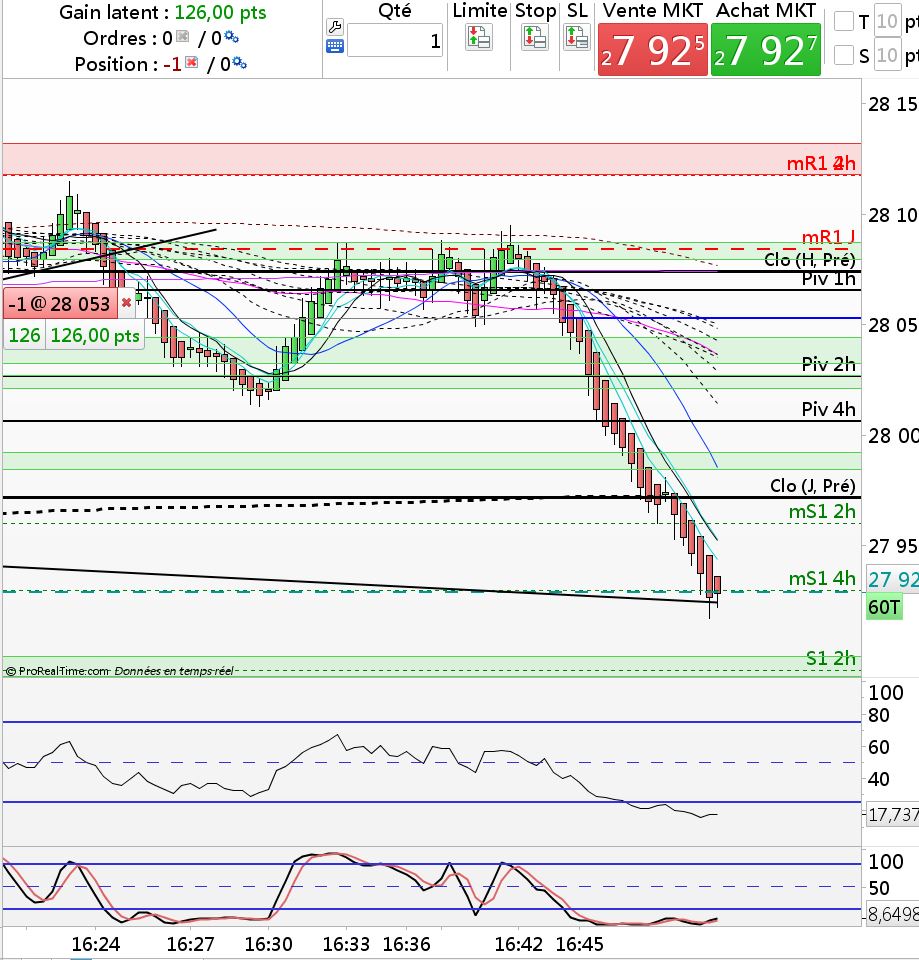Place an SL order using its icon

[577, 37]
